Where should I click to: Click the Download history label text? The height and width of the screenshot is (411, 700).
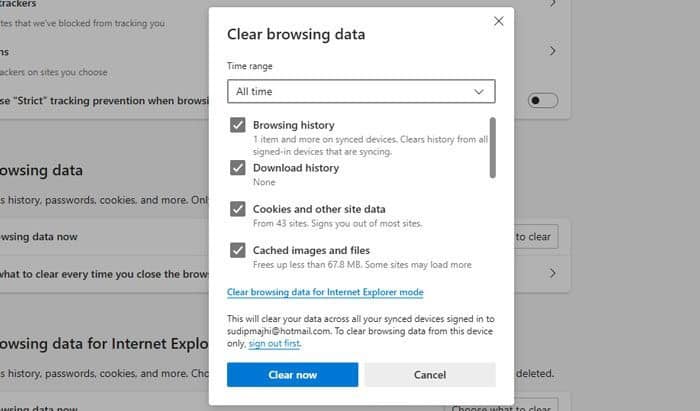[296, 168]
